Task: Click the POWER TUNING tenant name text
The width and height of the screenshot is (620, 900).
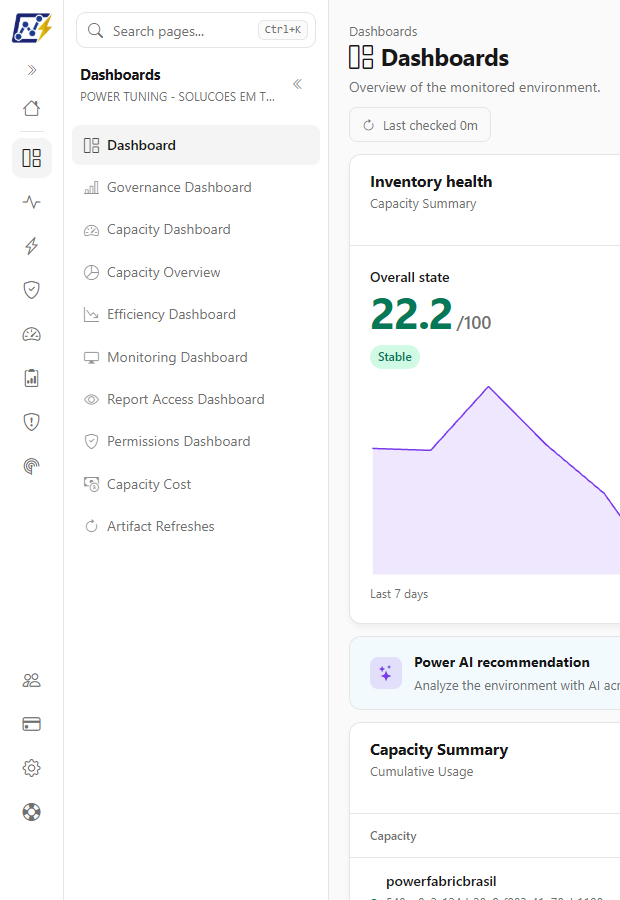Action: click(177, 97)
